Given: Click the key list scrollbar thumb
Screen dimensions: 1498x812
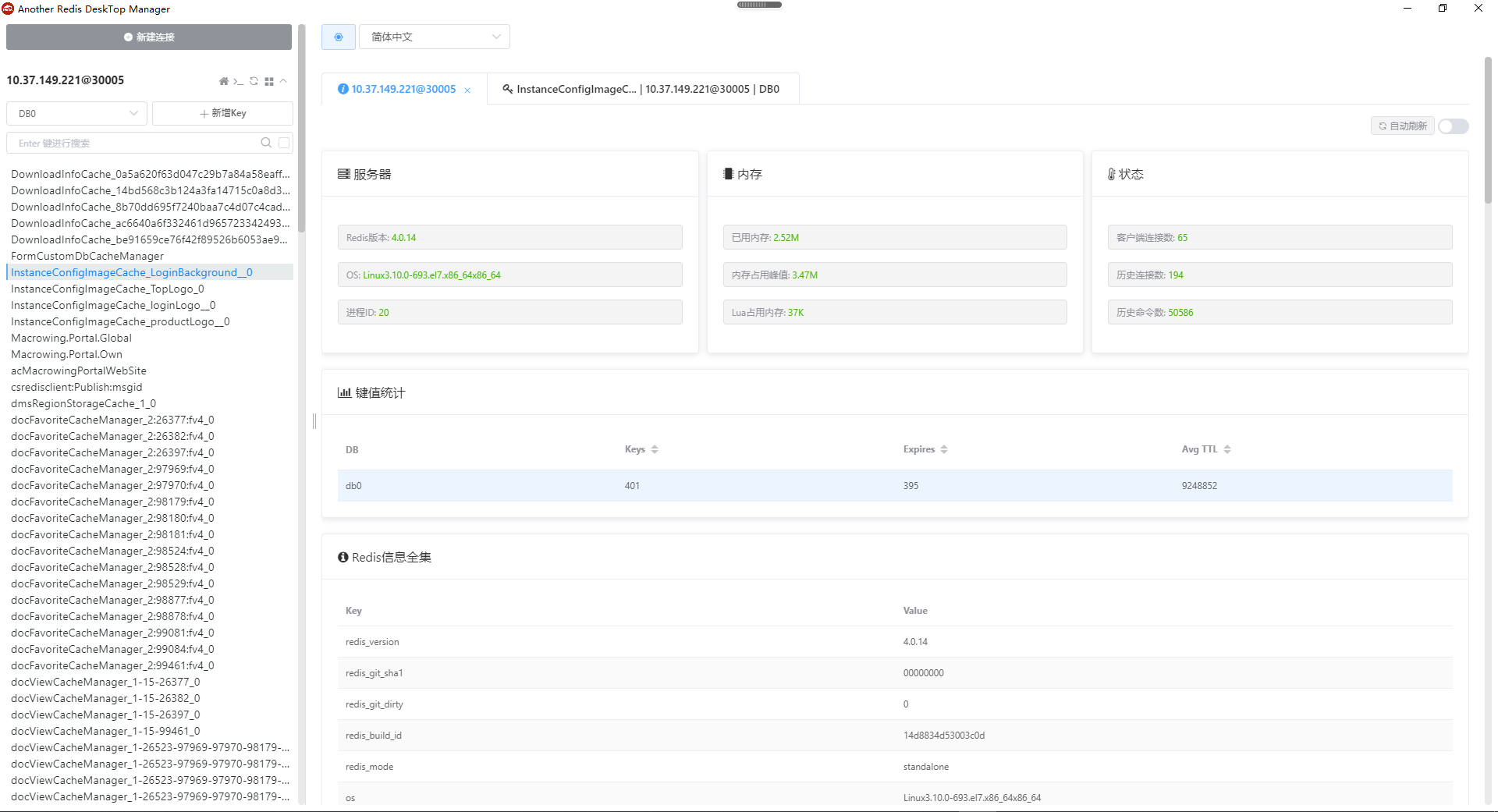Looking at the screenshot, I should click(302, 129).
